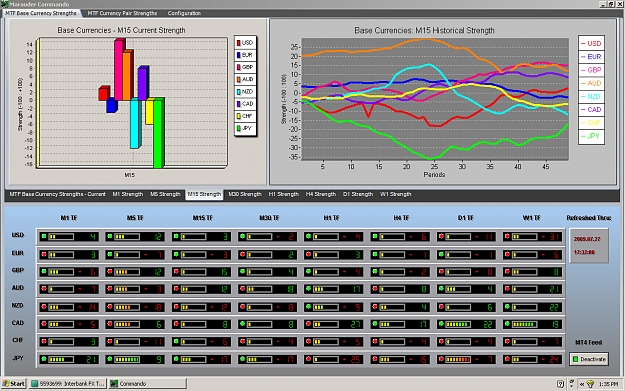This screenshot has width=625, height=391.
Task: Select the M5 Strength subtab
Action: pos(165,194)
